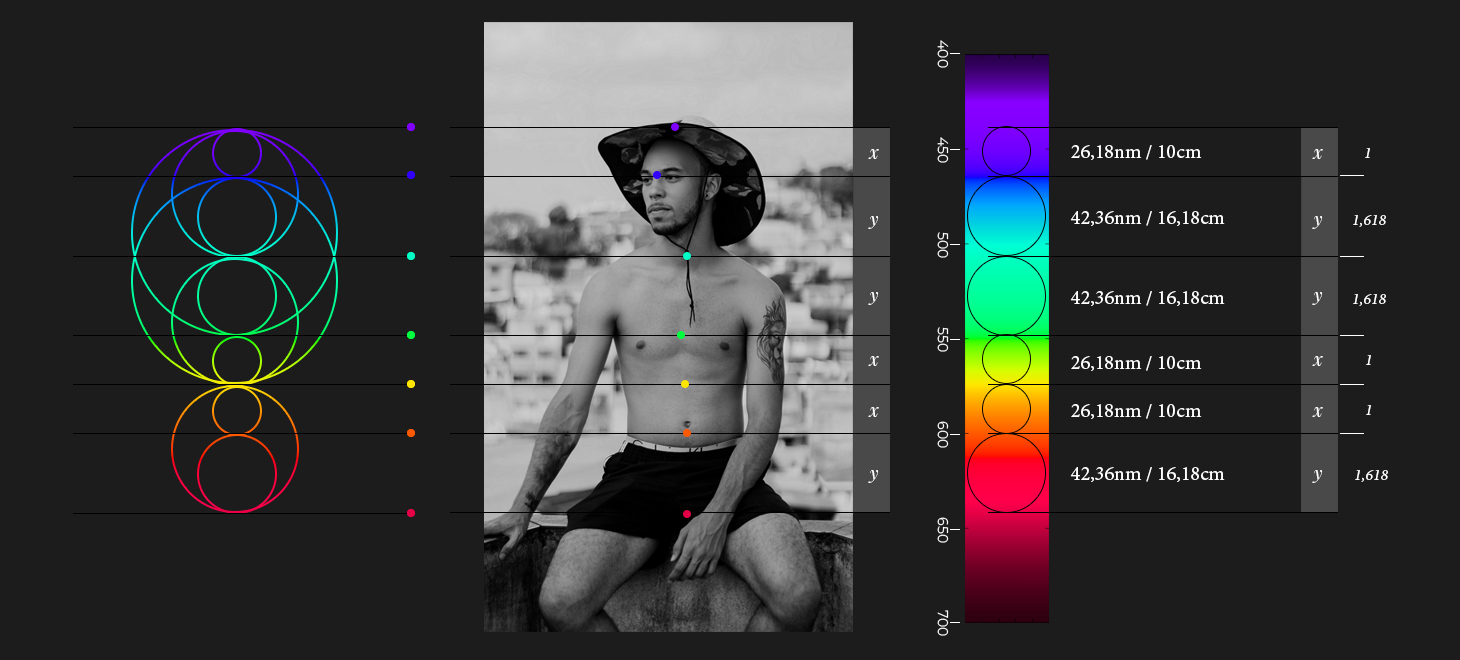Click the 550 wavelength label

[x=942, y=341]
